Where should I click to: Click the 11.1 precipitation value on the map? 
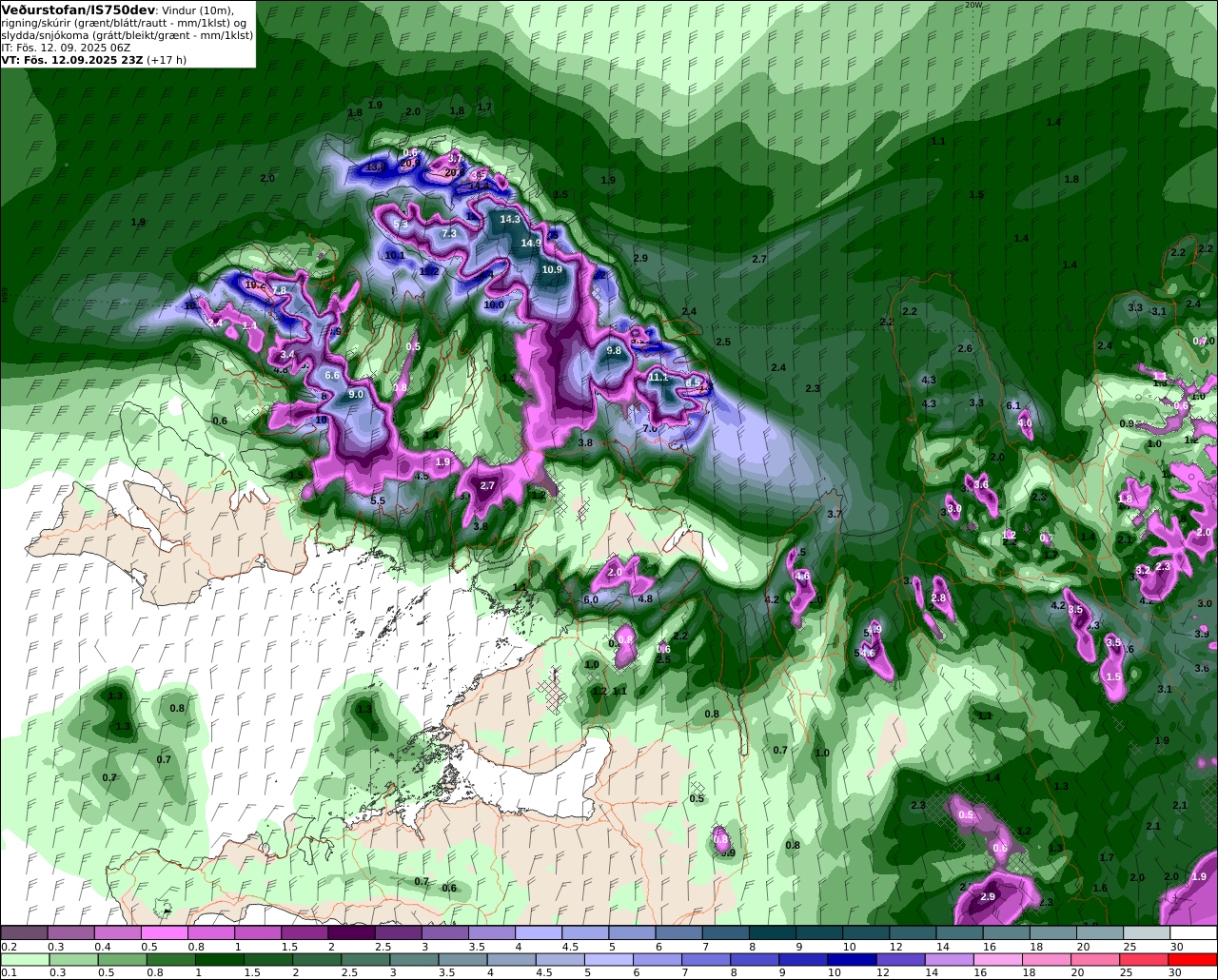pyautogui.click(x=658, y=377)
